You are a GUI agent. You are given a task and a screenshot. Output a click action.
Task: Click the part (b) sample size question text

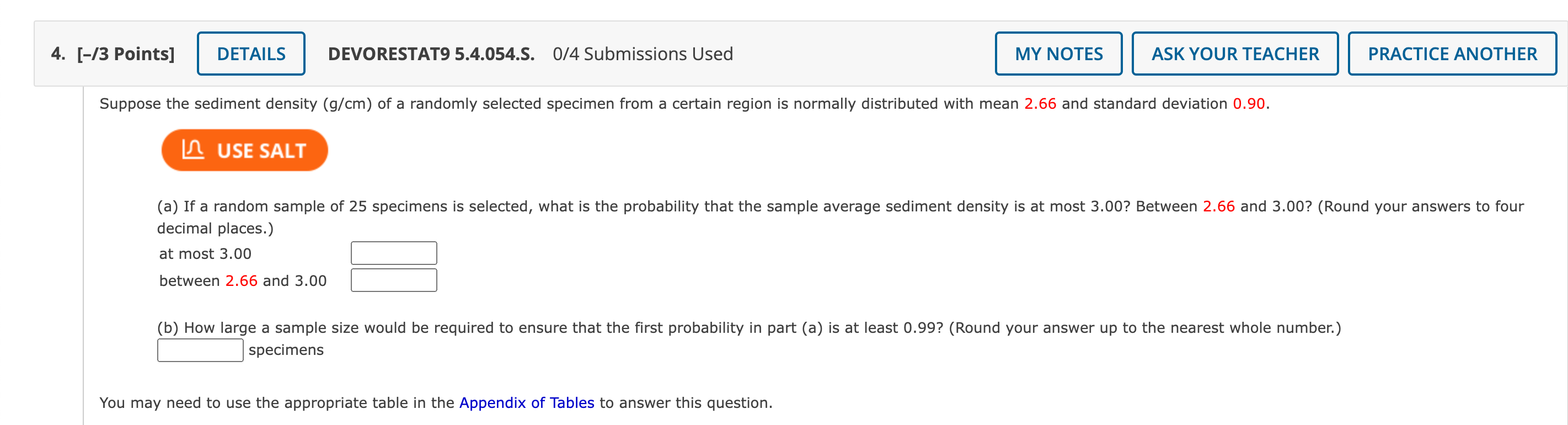(x=748, y=327)
